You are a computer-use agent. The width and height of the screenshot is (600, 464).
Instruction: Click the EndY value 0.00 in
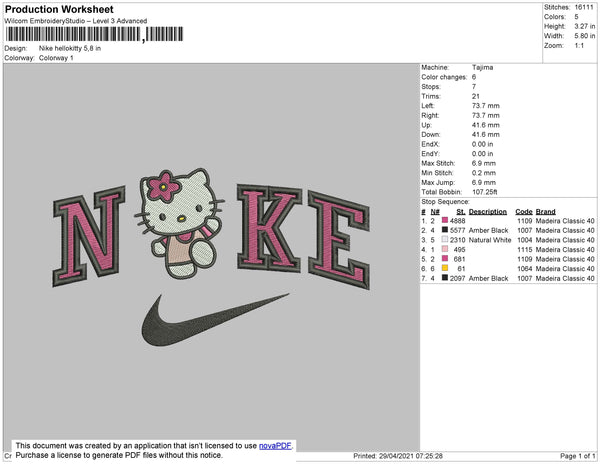click(483, 153)
